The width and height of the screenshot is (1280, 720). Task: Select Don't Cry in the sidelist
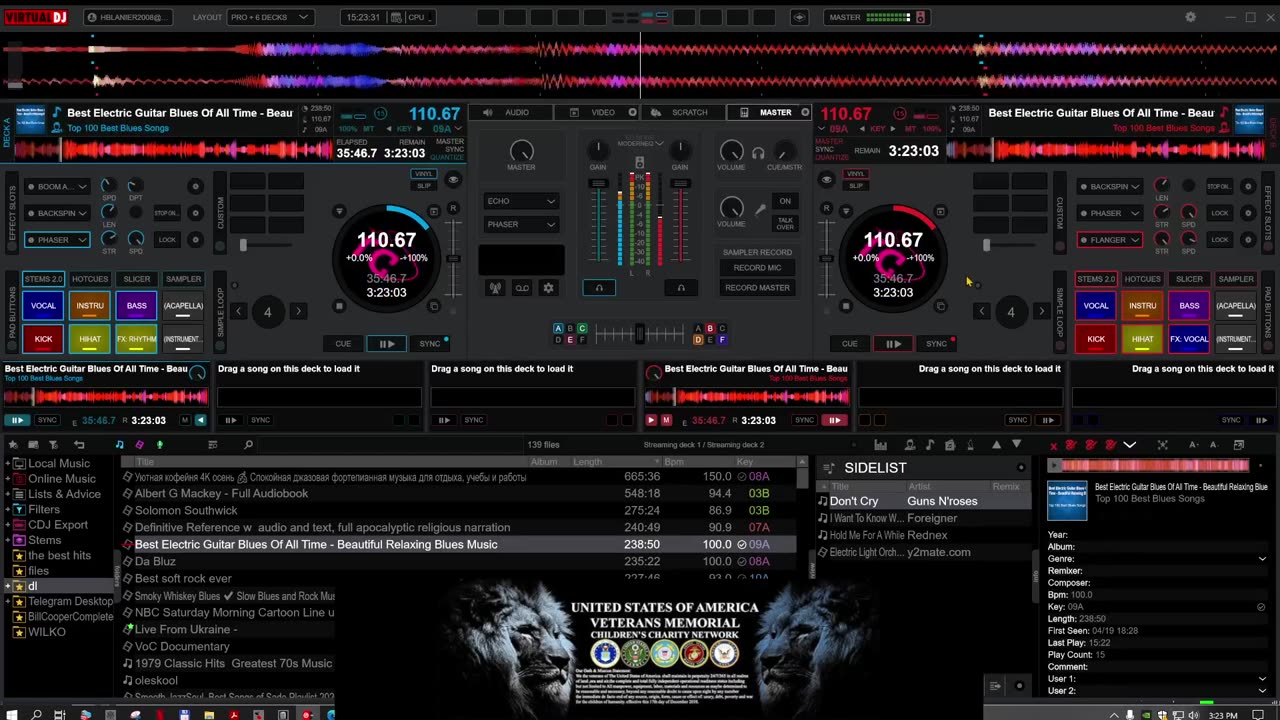coord(925,501)
